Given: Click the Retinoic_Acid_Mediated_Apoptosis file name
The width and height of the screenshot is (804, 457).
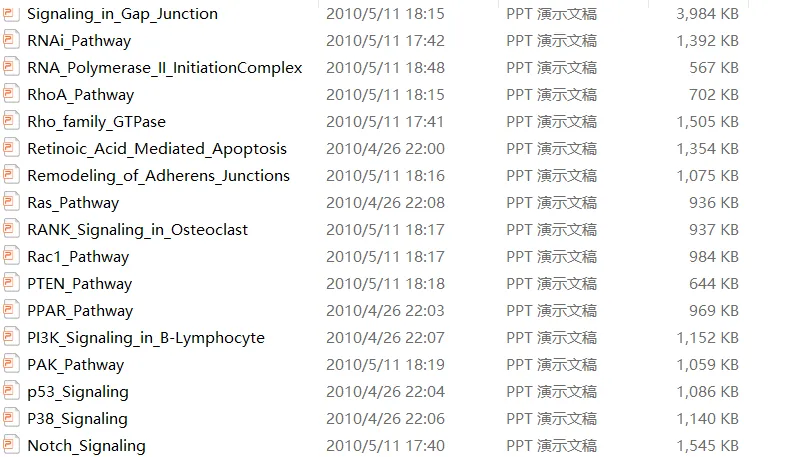Looking at the screenshot, I should click(156, 149).
